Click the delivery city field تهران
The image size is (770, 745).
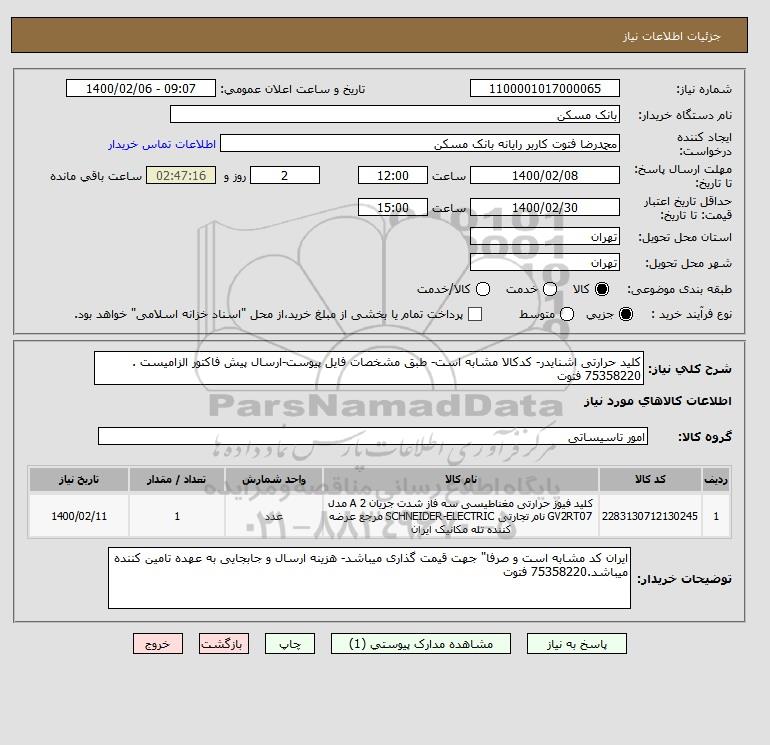545,262
